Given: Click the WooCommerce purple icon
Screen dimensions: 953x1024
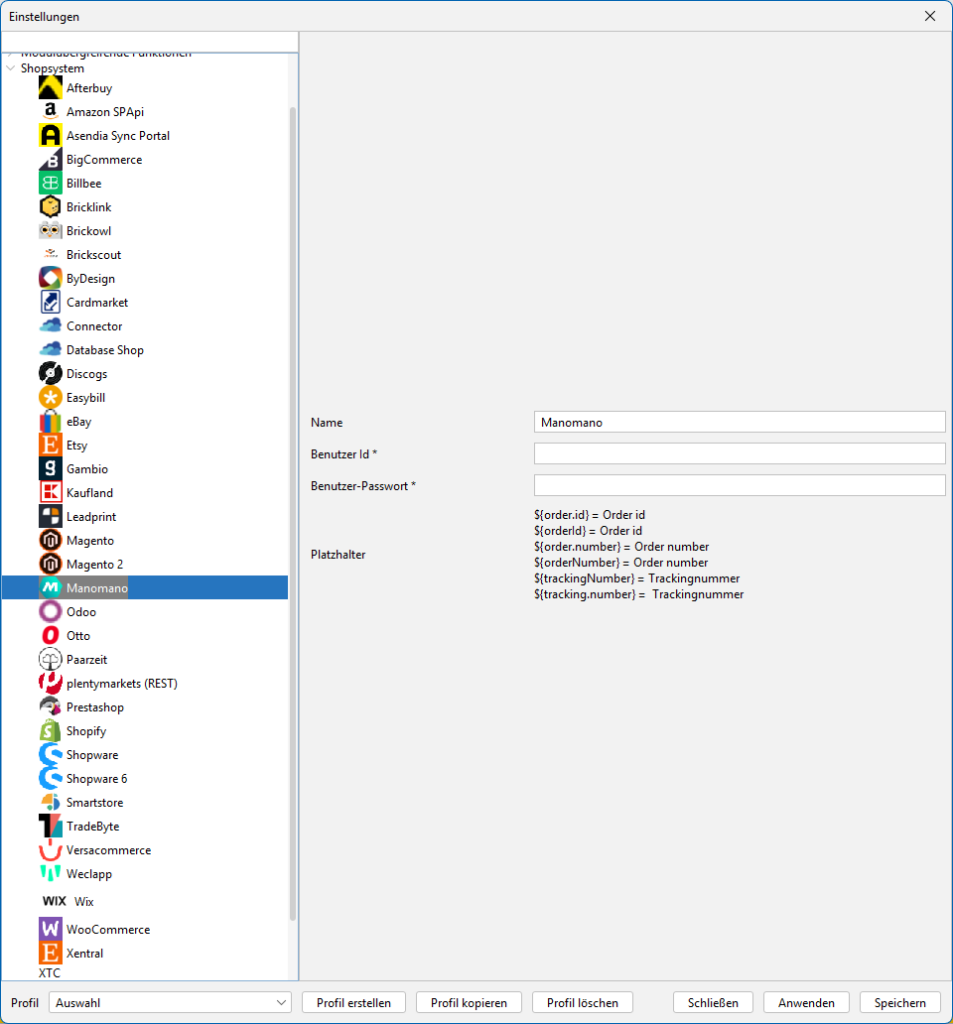Looking at the screenshot, I should [x=50, y=929].
